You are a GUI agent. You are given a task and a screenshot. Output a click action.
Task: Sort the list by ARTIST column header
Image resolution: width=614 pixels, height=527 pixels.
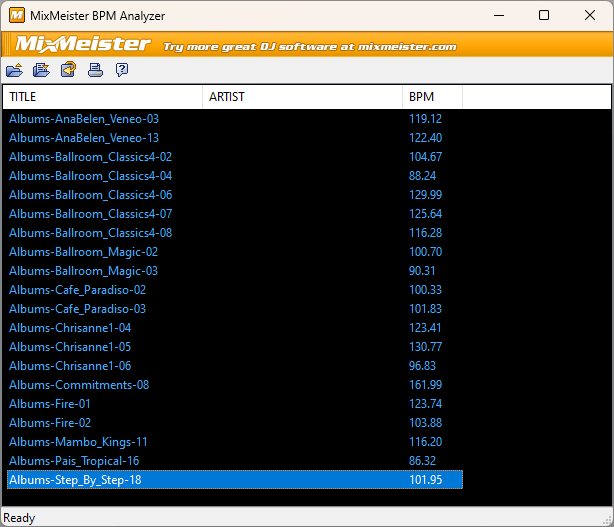click(x=302, y=97)
